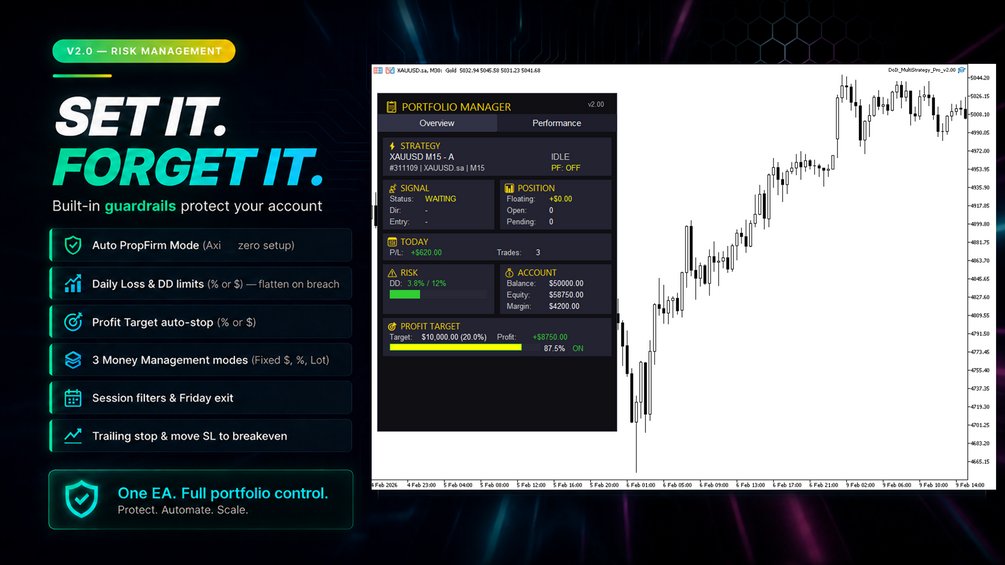Click the Position section icon
The width and height of the screenshot is (1005, 565).
[509, 188]
